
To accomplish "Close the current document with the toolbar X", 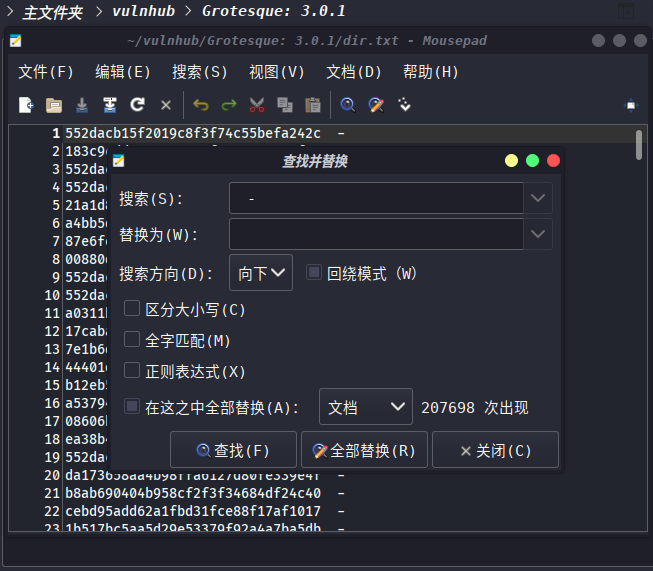I will tap(166, 105).
